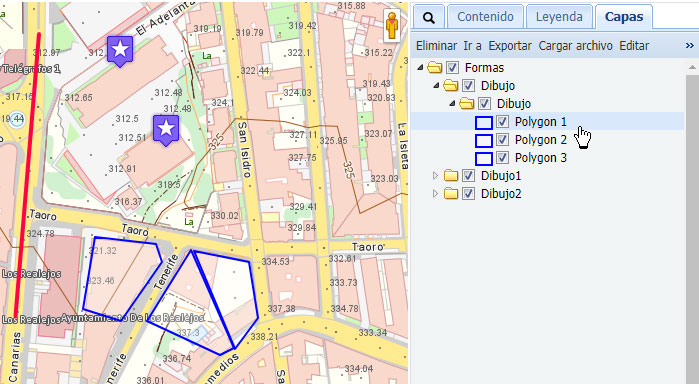Switch to the Contenido tab
The height and width of the screenshot is (384, 699).
485,17
